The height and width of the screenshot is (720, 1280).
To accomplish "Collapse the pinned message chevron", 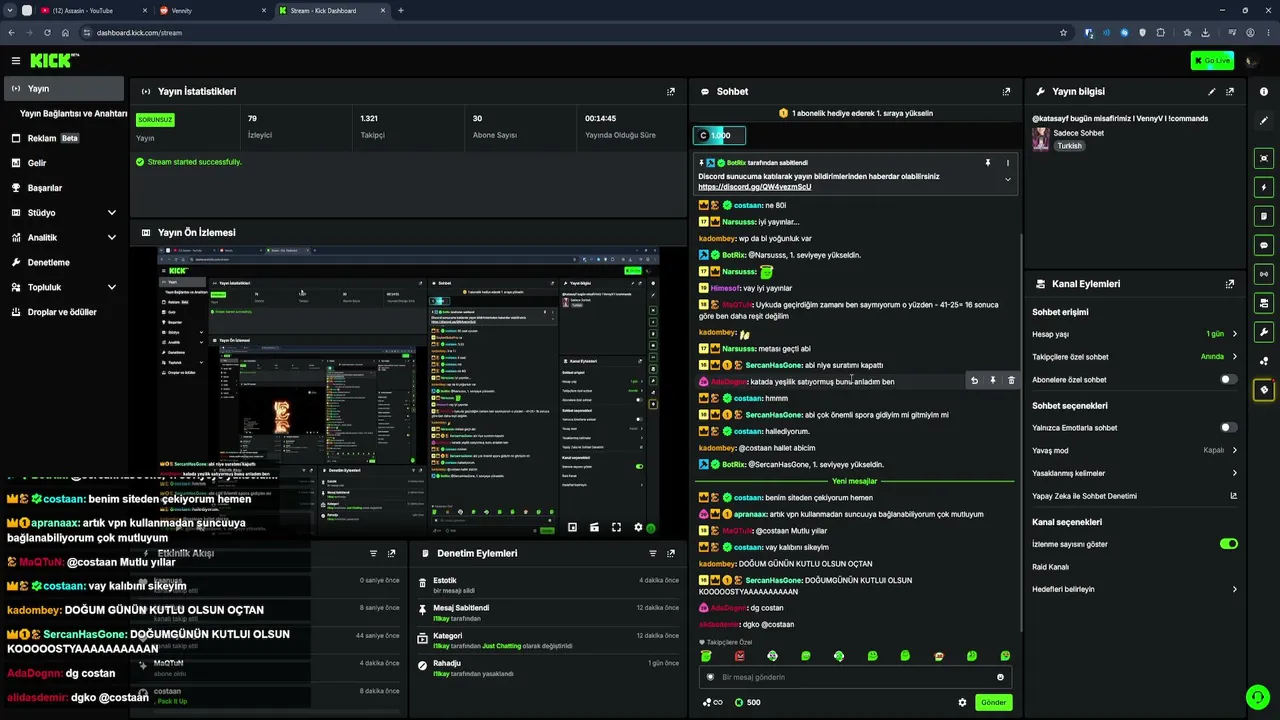I will [x=1007, y=180].
